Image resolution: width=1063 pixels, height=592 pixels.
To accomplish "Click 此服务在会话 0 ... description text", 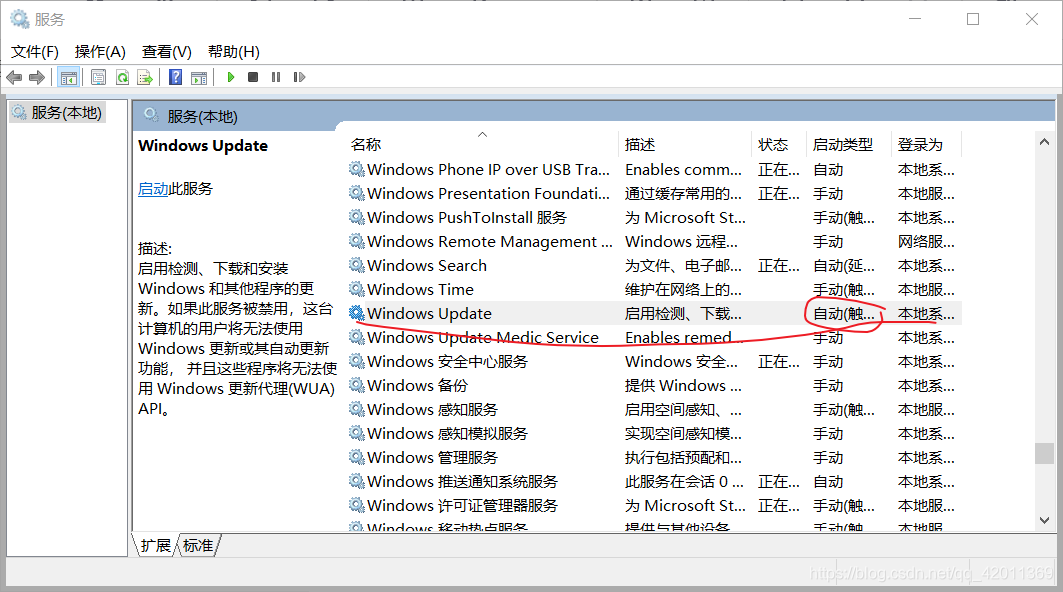I will click(684, 481).
